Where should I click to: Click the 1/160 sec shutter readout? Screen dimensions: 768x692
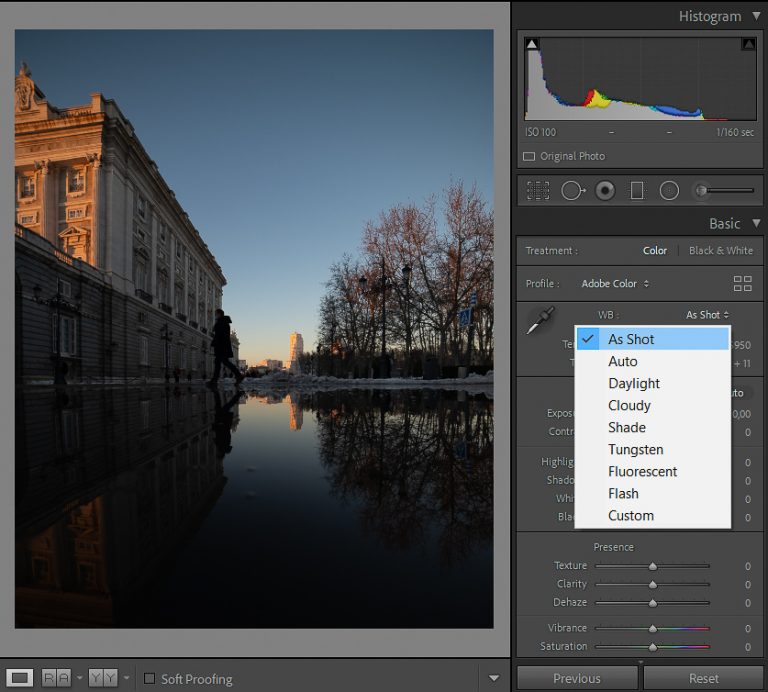coord(735,132)
